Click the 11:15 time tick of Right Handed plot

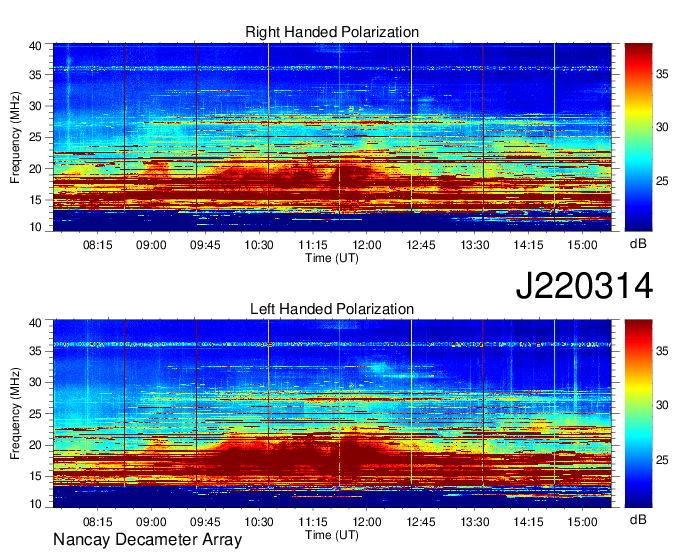[313, 245]
